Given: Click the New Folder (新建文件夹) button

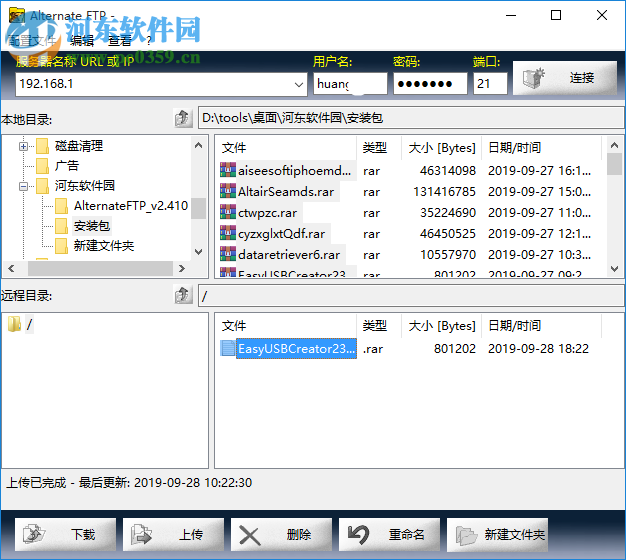Looking at the screenshot, I should click(x=497, y=534).
